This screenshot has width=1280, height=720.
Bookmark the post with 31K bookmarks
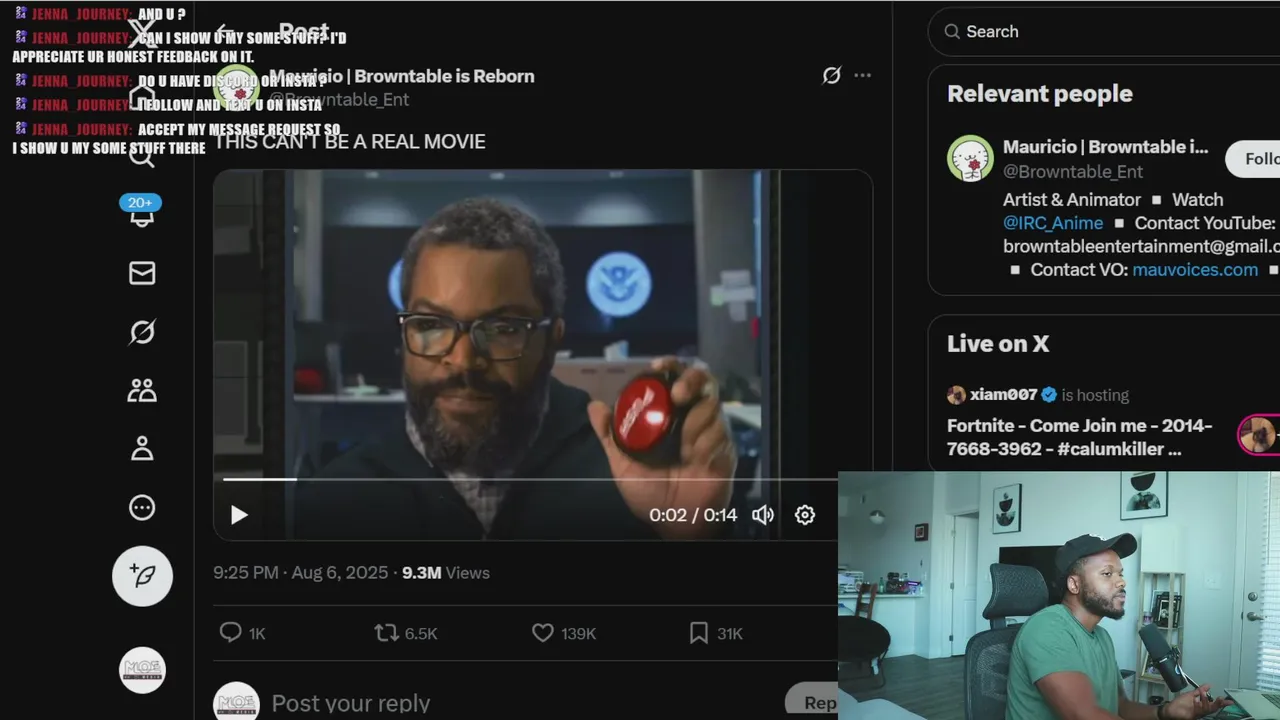(x=715, y=633)
